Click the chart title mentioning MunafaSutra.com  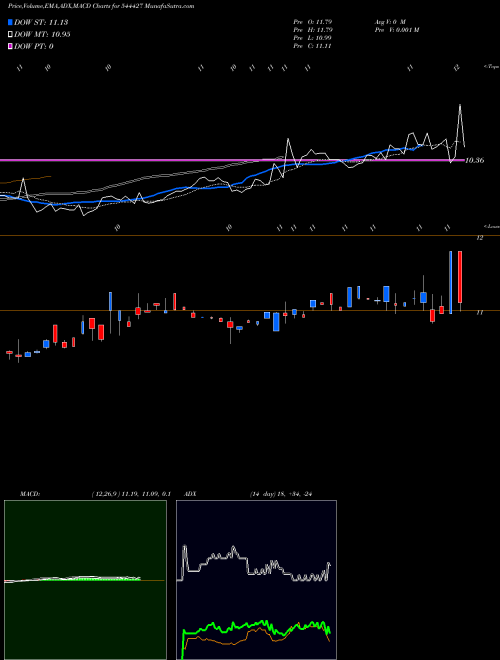point(101,6)
